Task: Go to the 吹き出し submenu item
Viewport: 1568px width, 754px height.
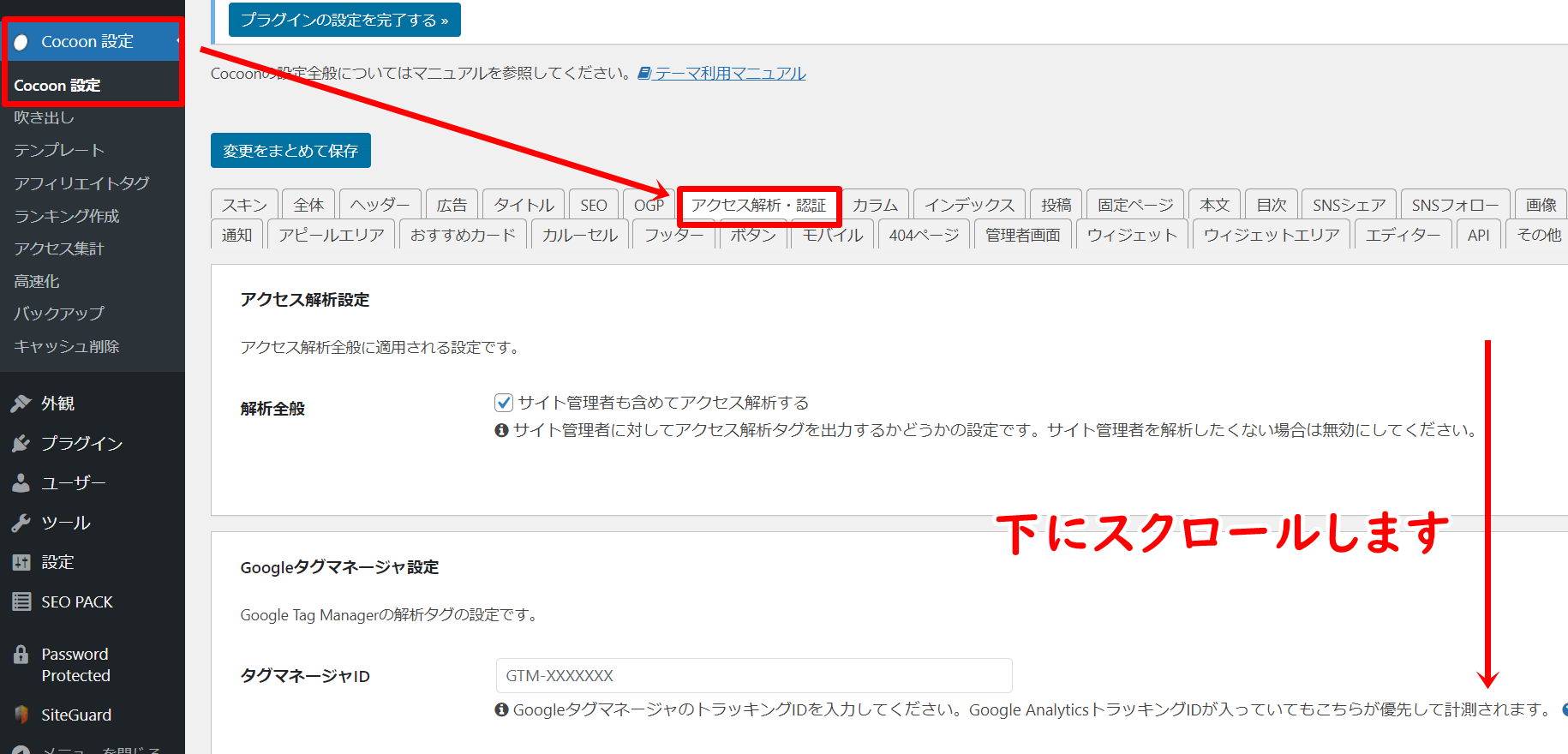Action: click(45, 117)
